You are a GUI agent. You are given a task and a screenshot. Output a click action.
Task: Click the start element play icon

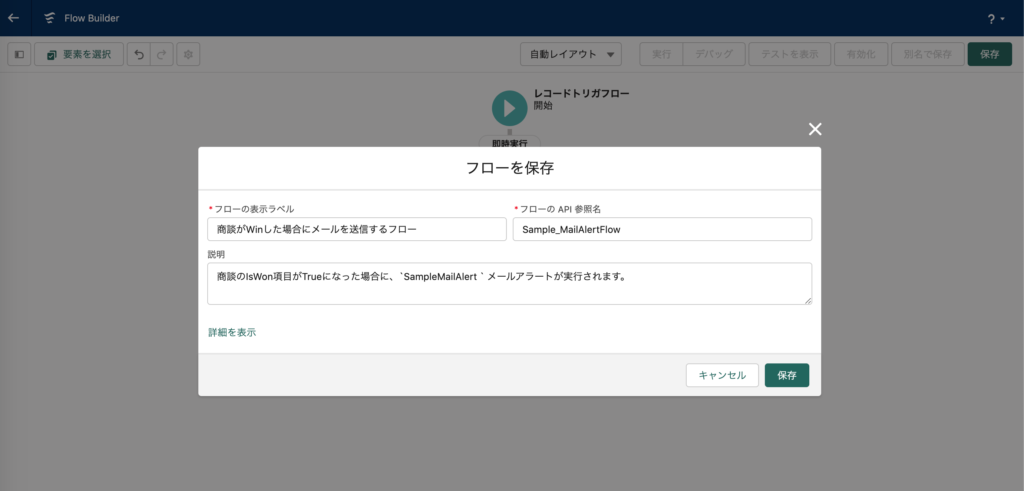click(509, 108)
